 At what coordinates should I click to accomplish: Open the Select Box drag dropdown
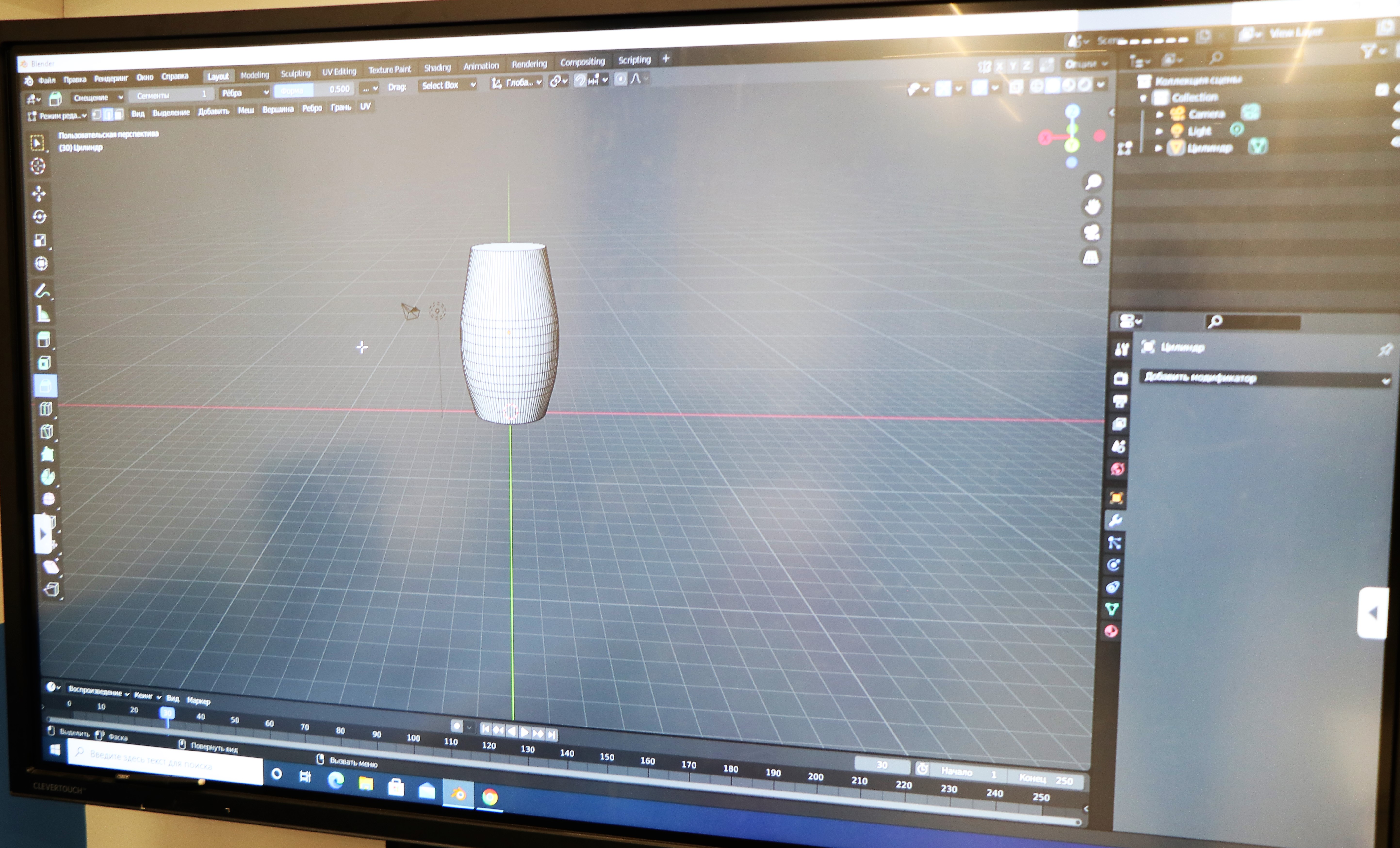[448, 85]
